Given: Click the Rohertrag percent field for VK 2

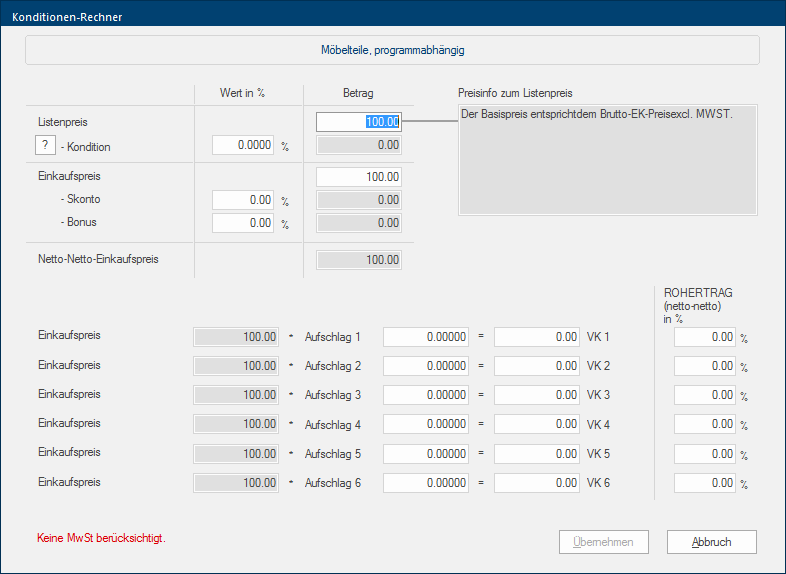Looking at the screenshot, I should [x=705, y=366].
